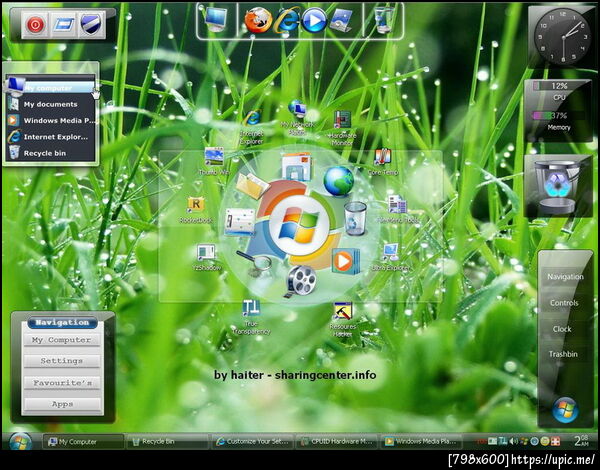Click the Apps button in Navigation panel
This screenshot has width=600, height=470.
point(62,404)
